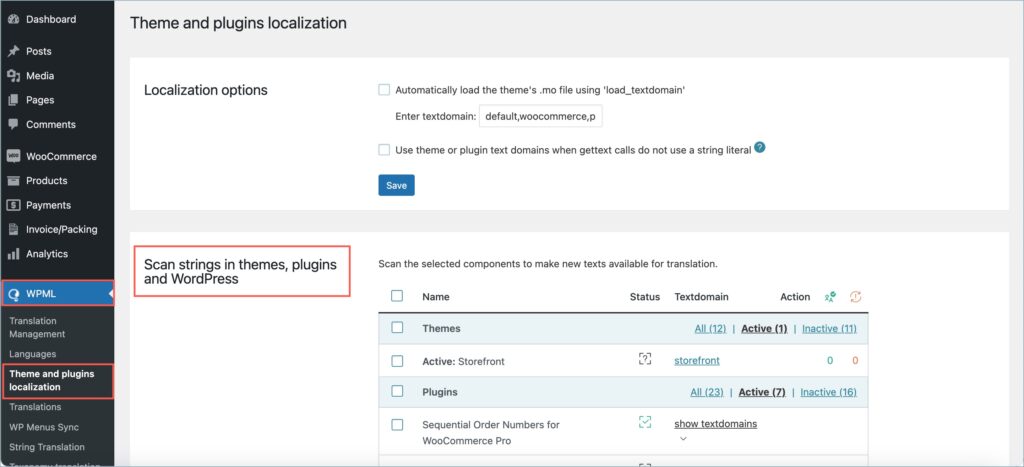This screenshot has width=1024, height=467.
Task: Check the Plugins group checkbox
Action: [397, 391]
